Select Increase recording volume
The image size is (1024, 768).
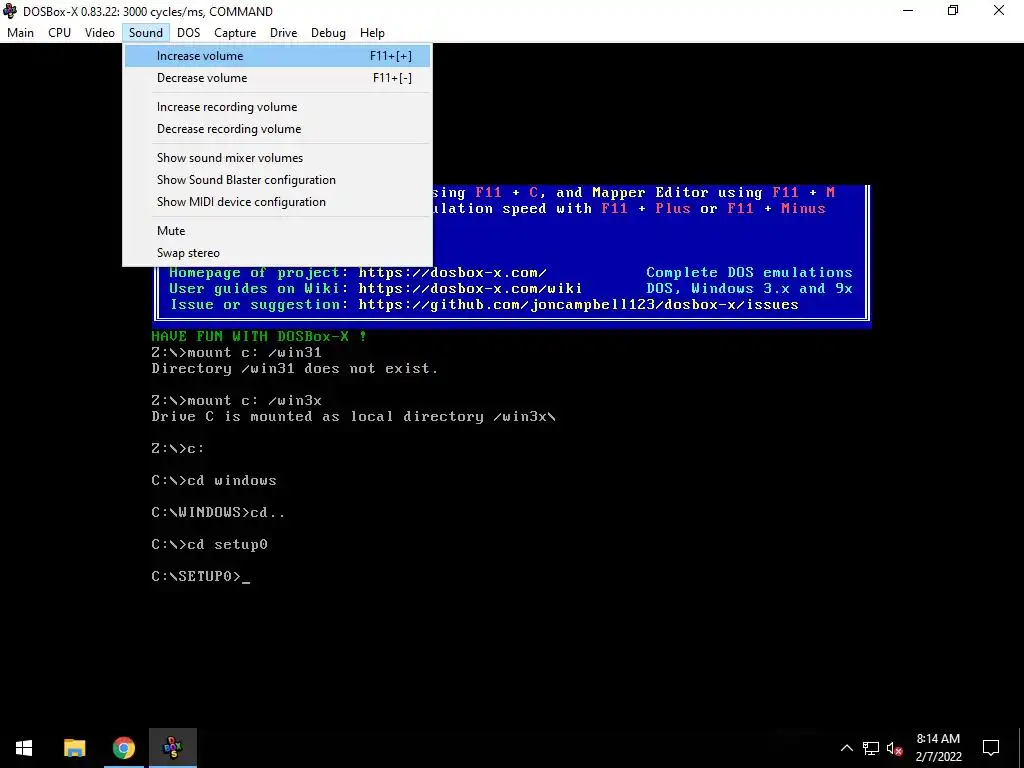coord(278,106)
